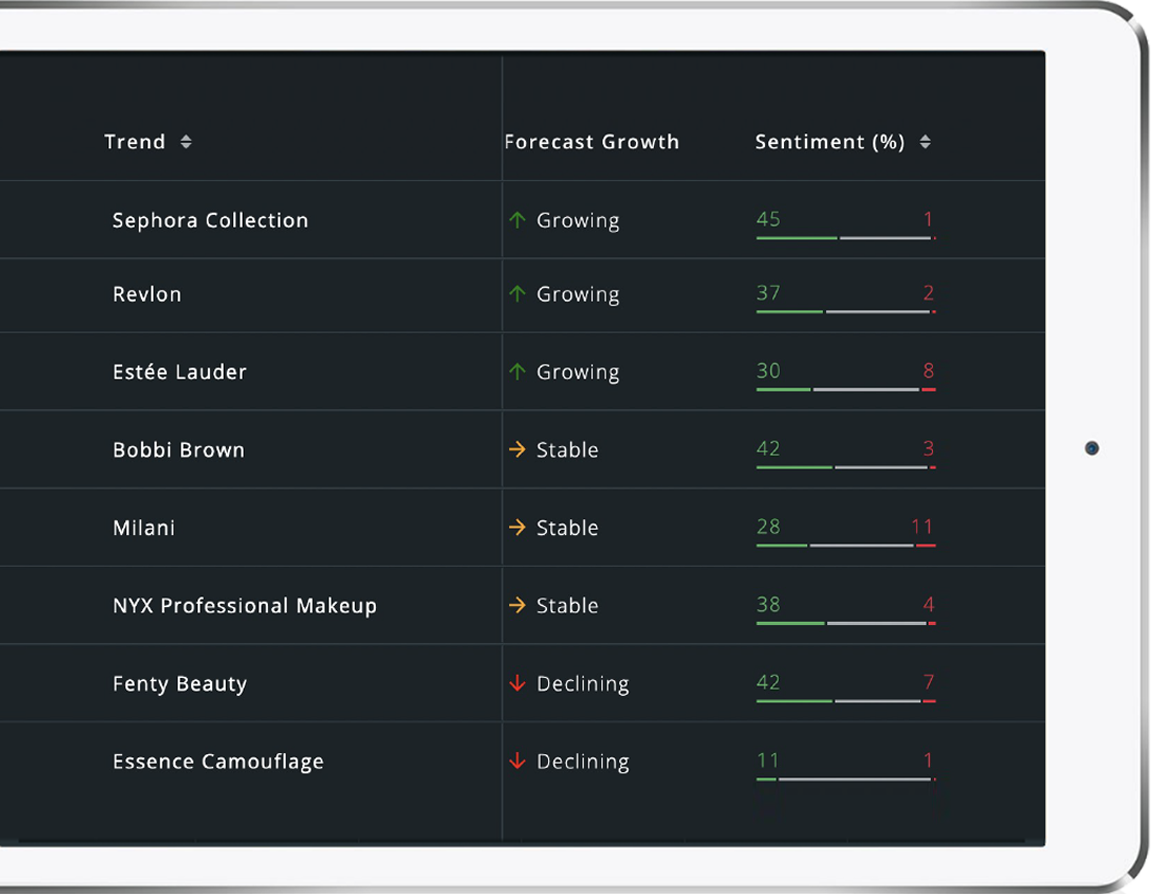This screenshot has height=894, width=1153.
Task: Click the green up arrow beside Sephora Collection
Action: 517,220
